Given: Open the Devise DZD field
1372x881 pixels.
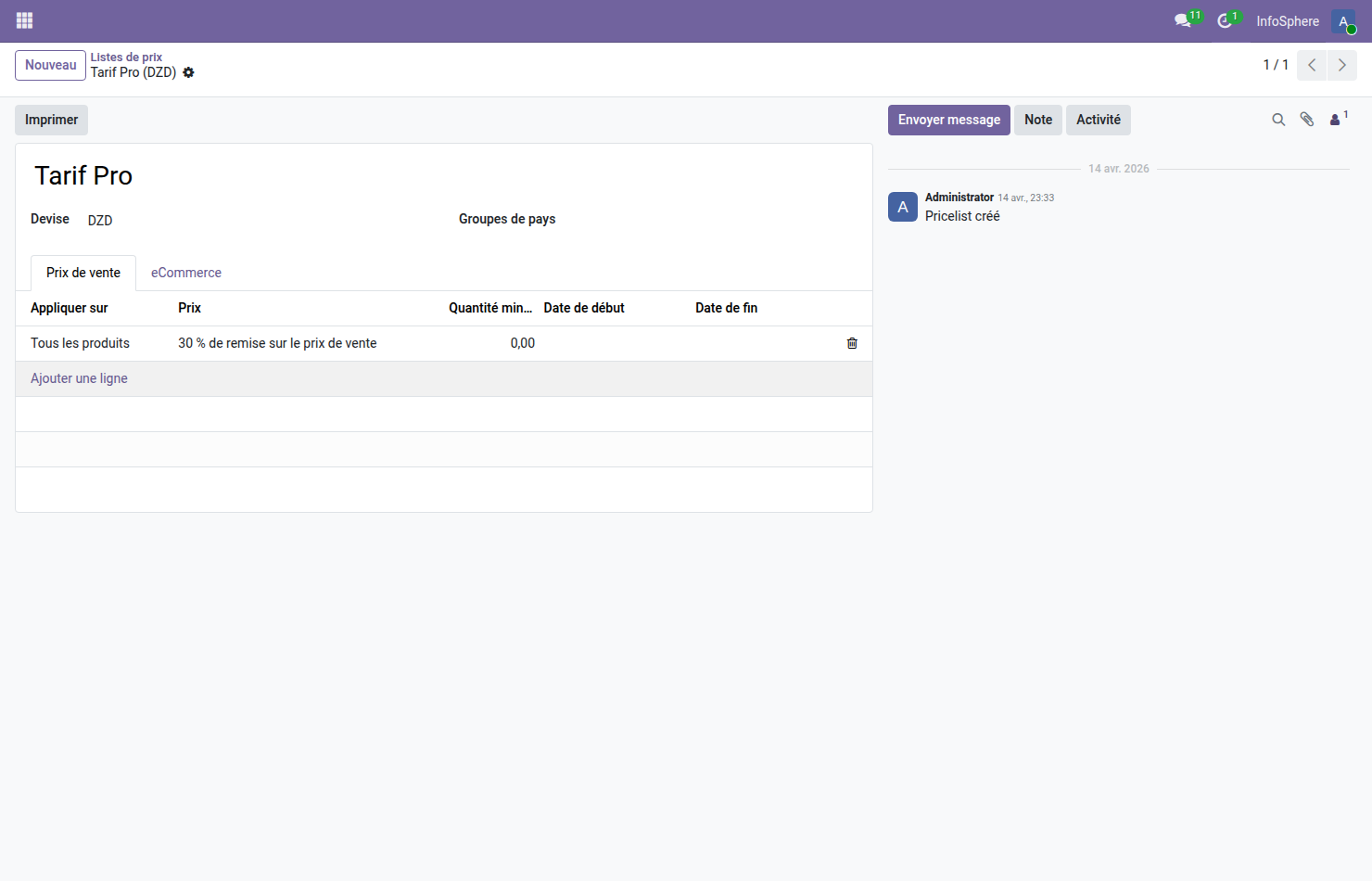Looking at the screenshot, I should [100, 221].
